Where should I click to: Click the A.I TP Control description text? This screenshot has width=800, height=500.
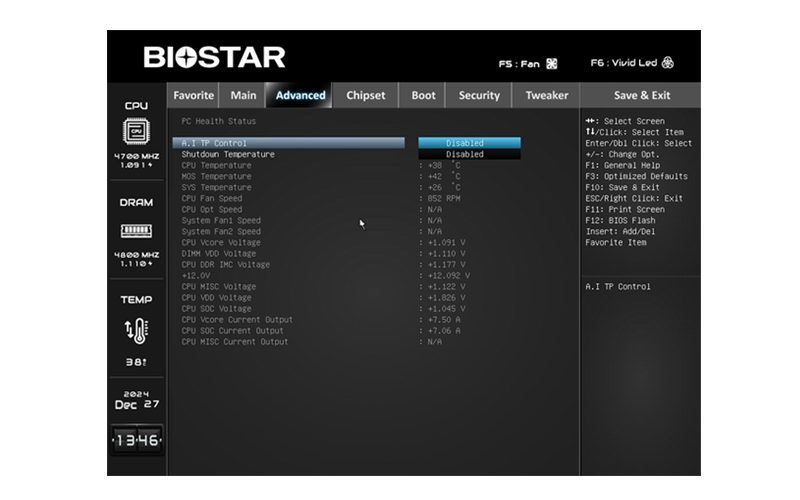pyautogui.click(x=618, y=287)
